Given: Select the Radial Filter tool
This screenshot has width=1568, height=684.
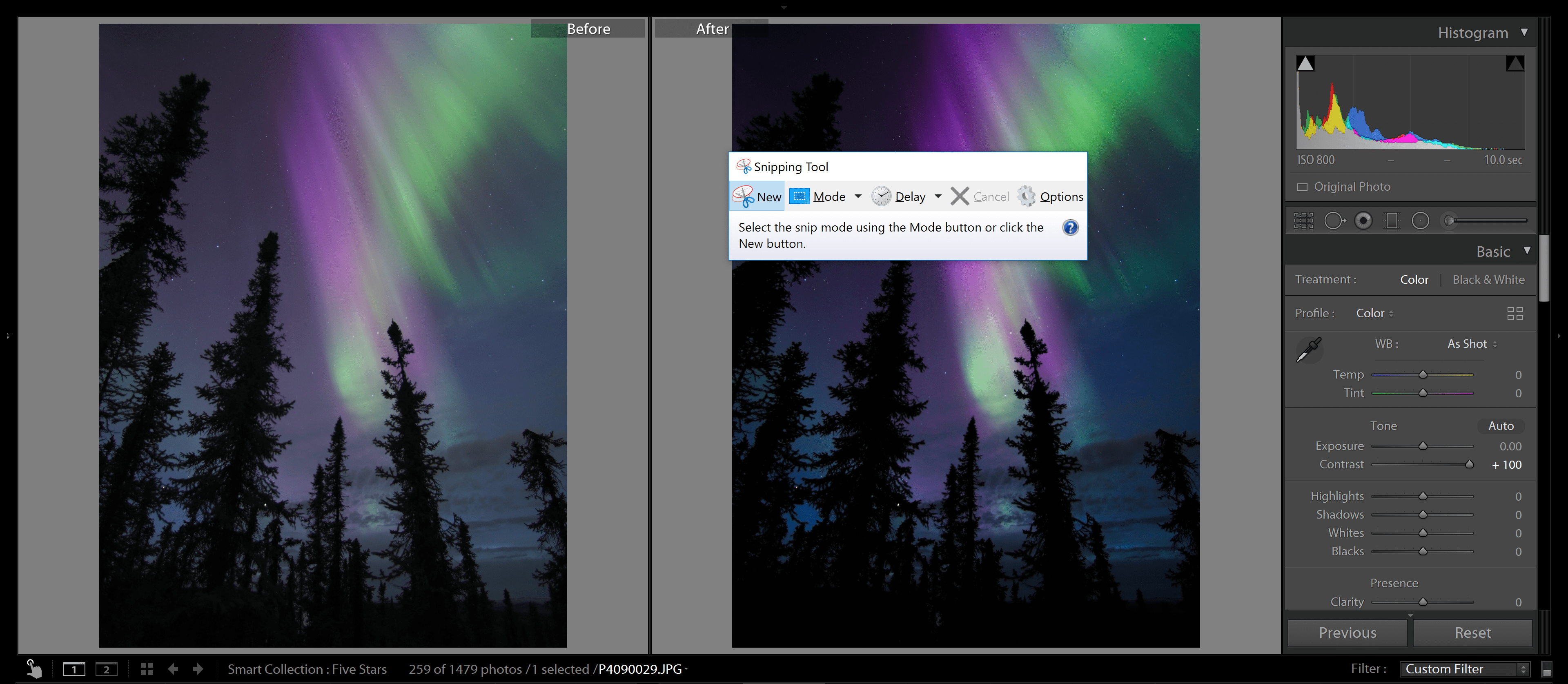Looking at the screenshot, I should tap(1421, 221).
